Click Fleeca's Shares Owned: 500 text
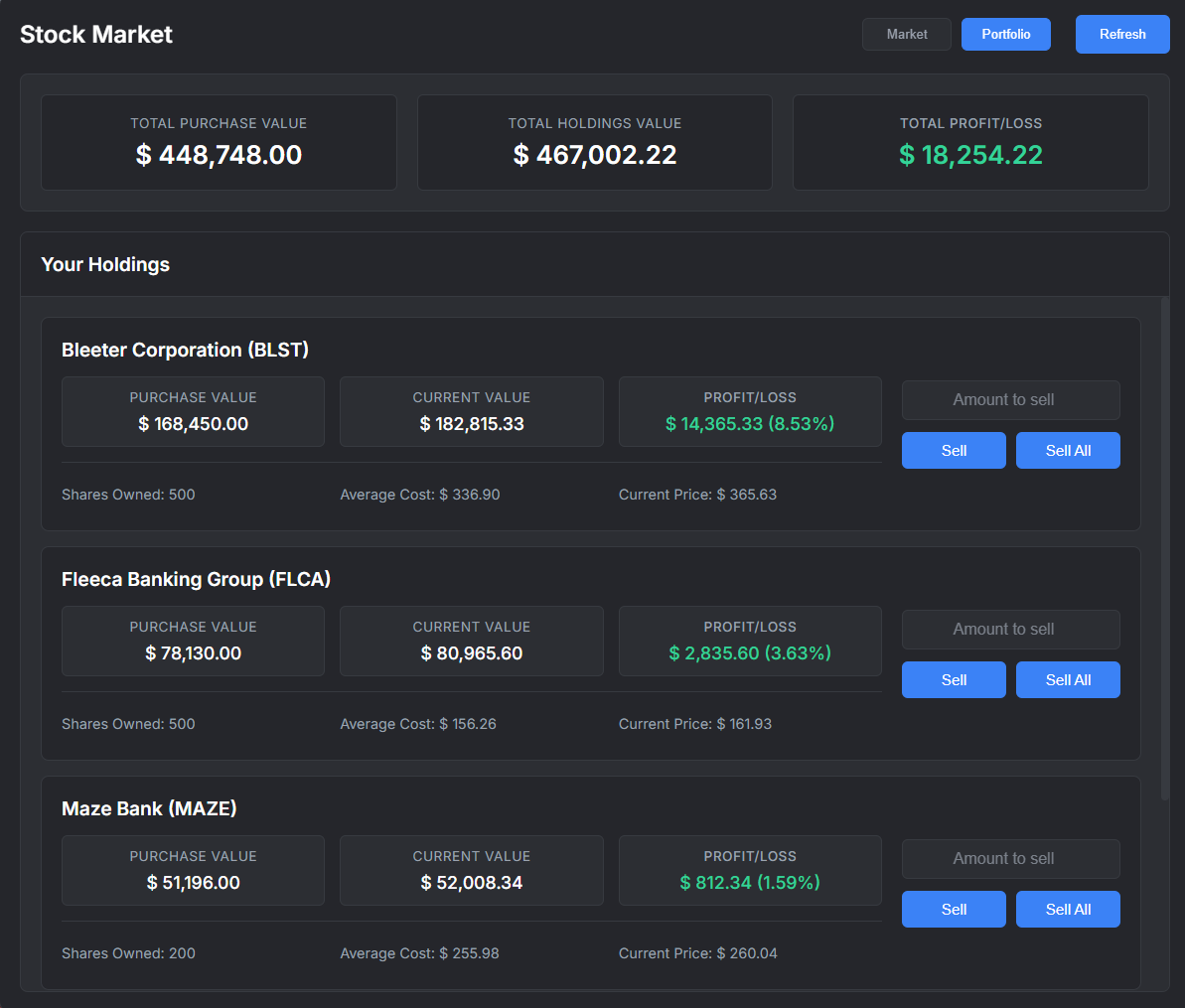The width and height of the screenshot is (1185, 1008). click(x=128, y=724)
